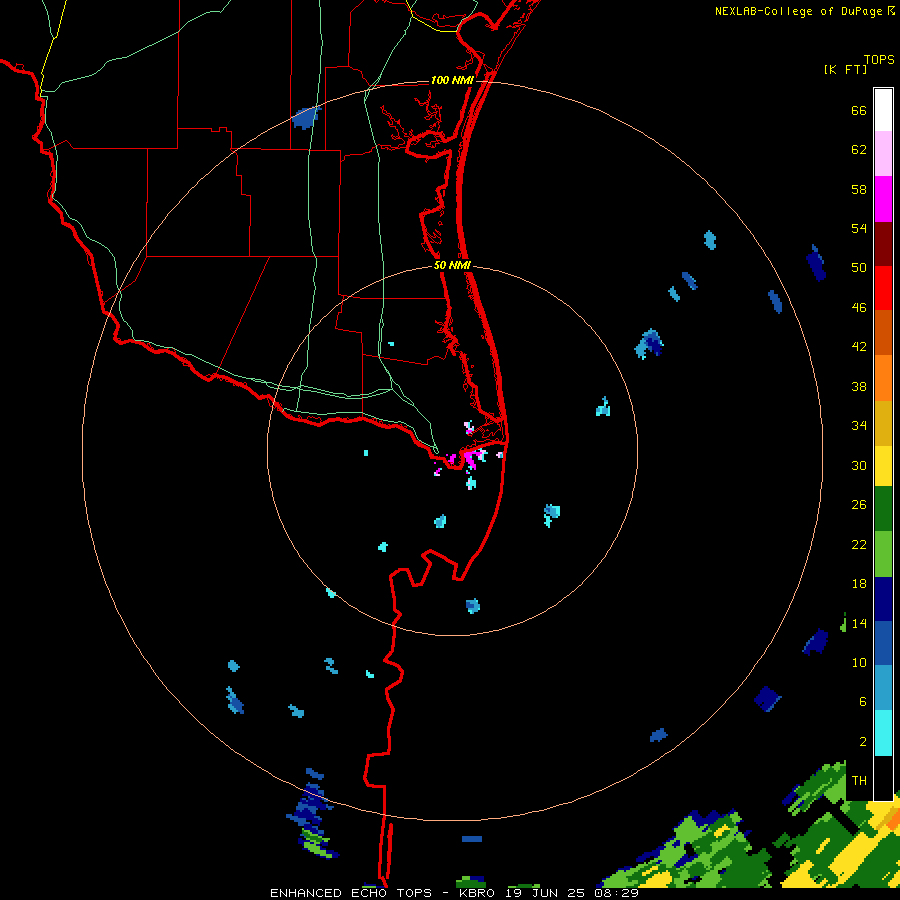Click the 30 value on the legend
Screen dimensions: 900x900
(x=859, y=465)
